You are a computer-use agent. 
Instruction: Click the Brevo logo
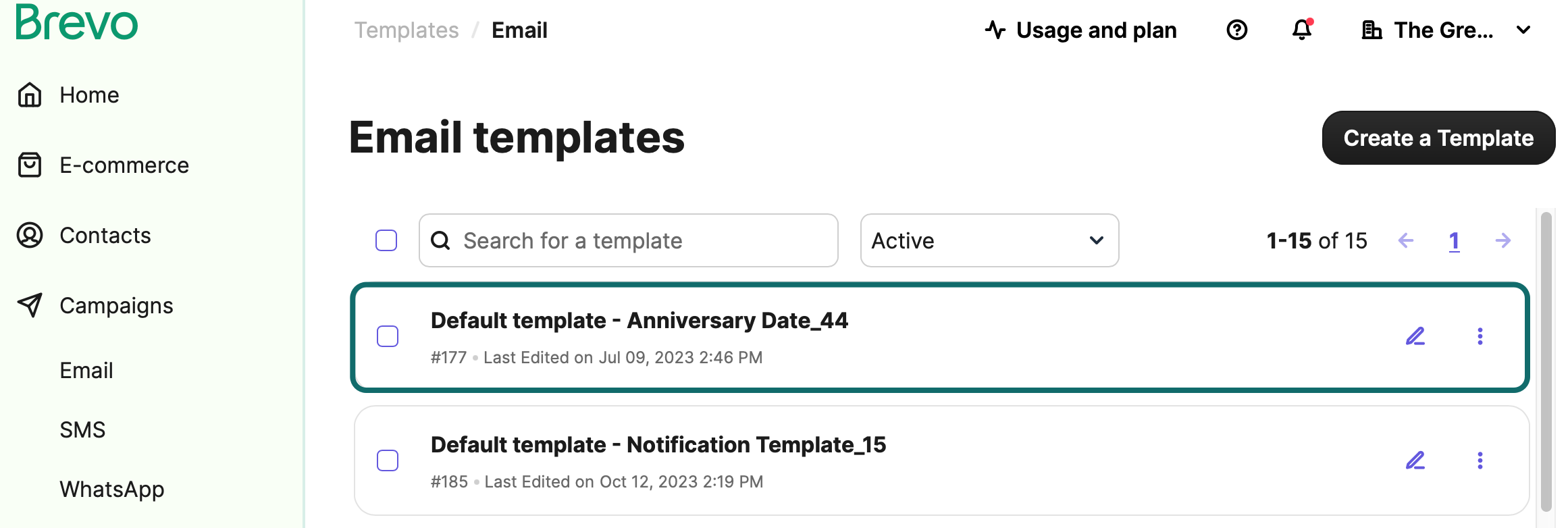77,22
